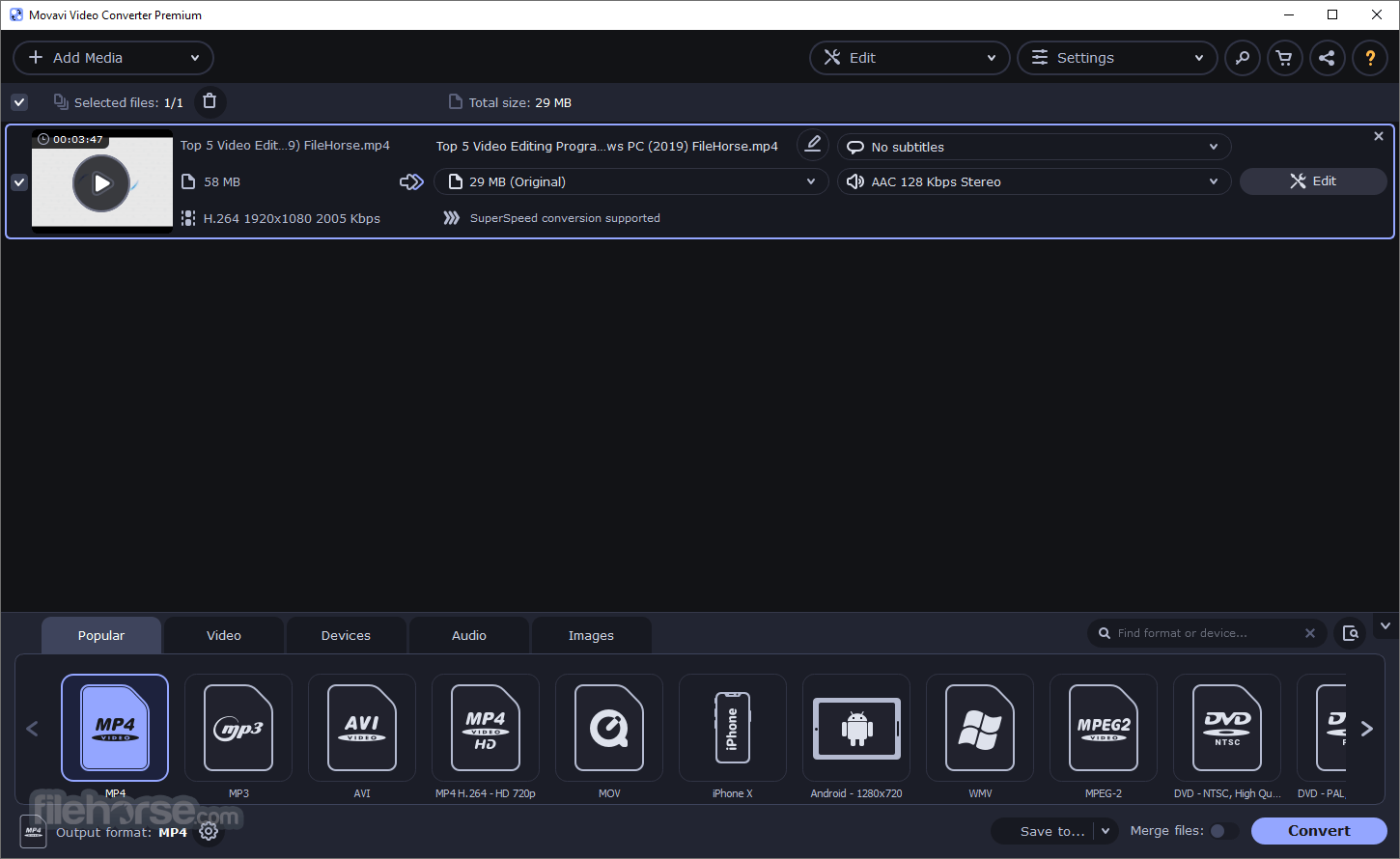
Task: Click the Convert button
Action: 1319,831
